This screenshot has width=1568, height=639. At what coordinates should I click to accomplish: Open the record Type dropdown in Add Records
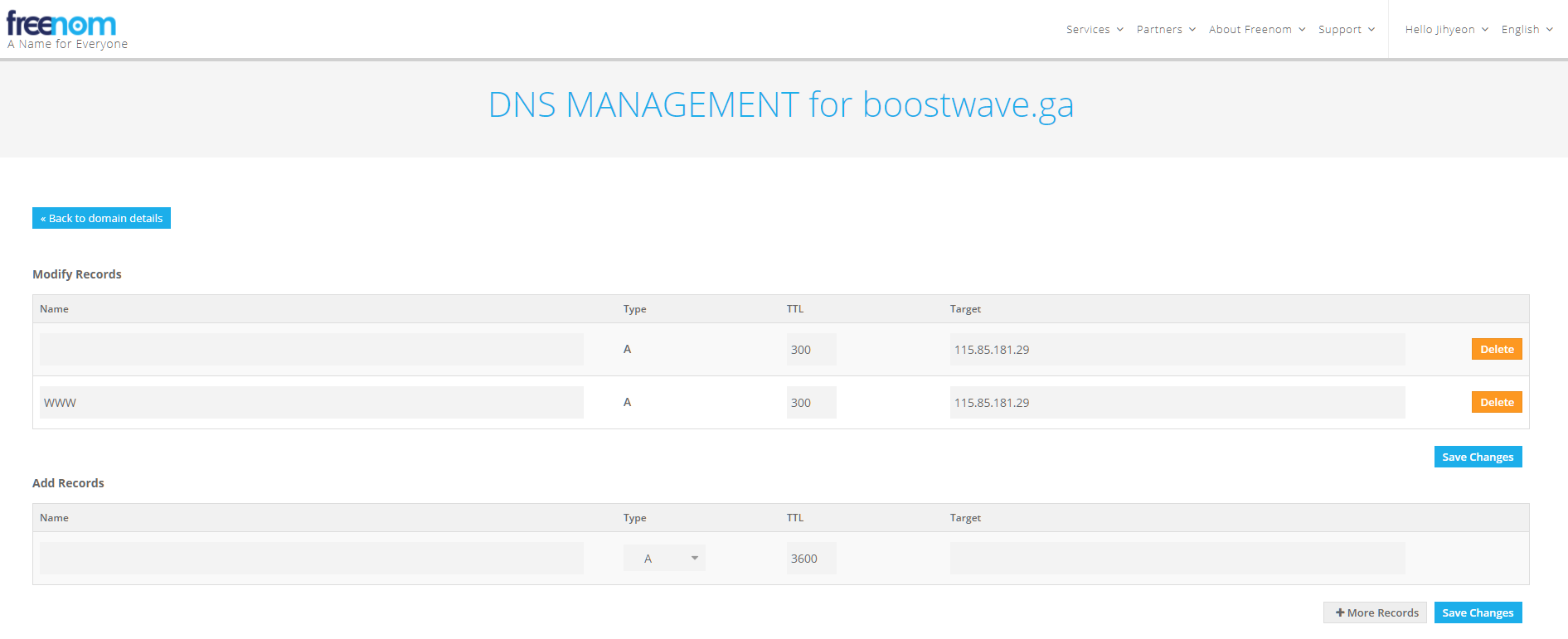tap(664, 559)
